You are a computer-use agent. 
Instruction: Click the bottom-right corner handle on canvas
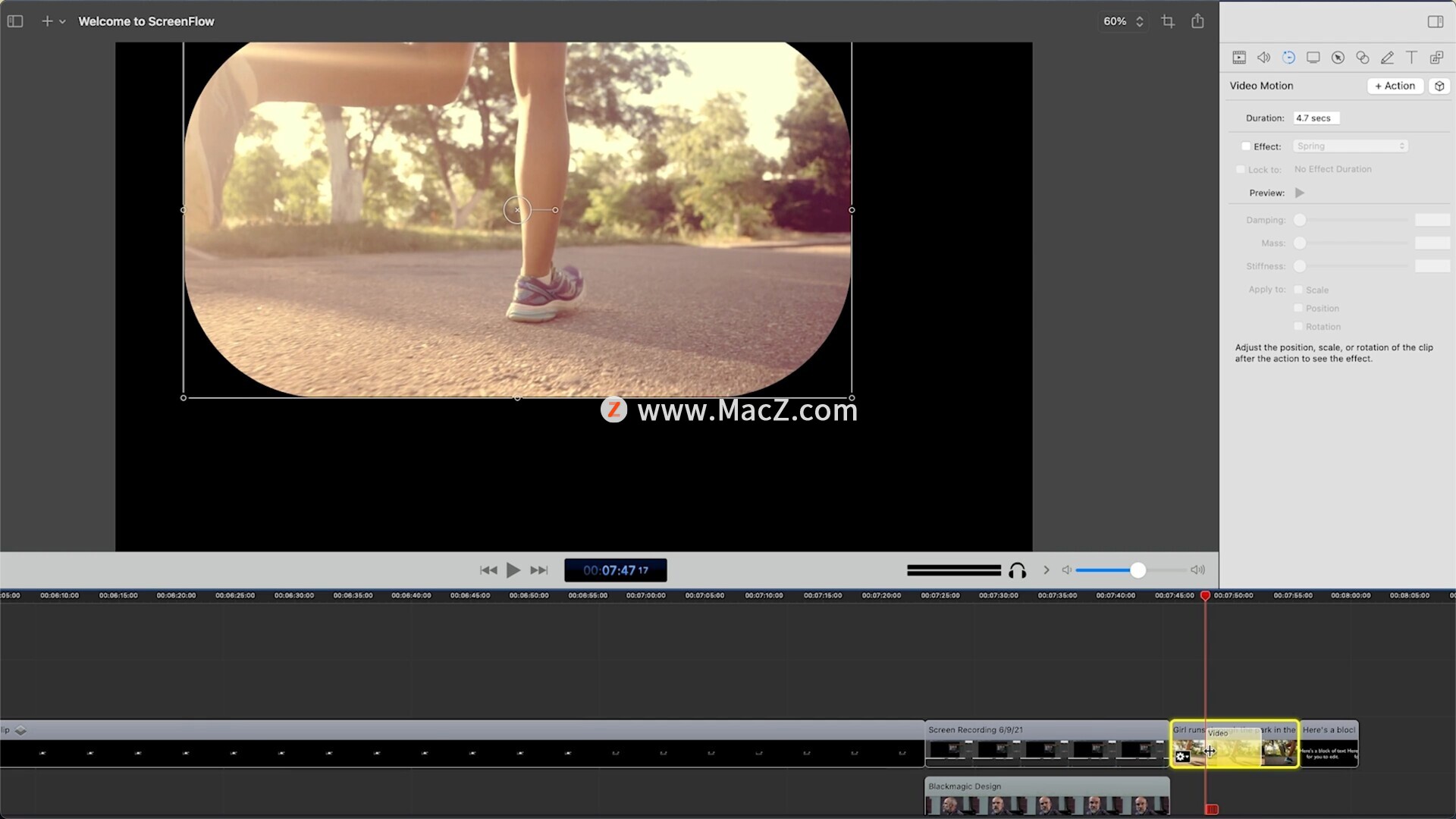pyautogui.click(x=852, y=397)
